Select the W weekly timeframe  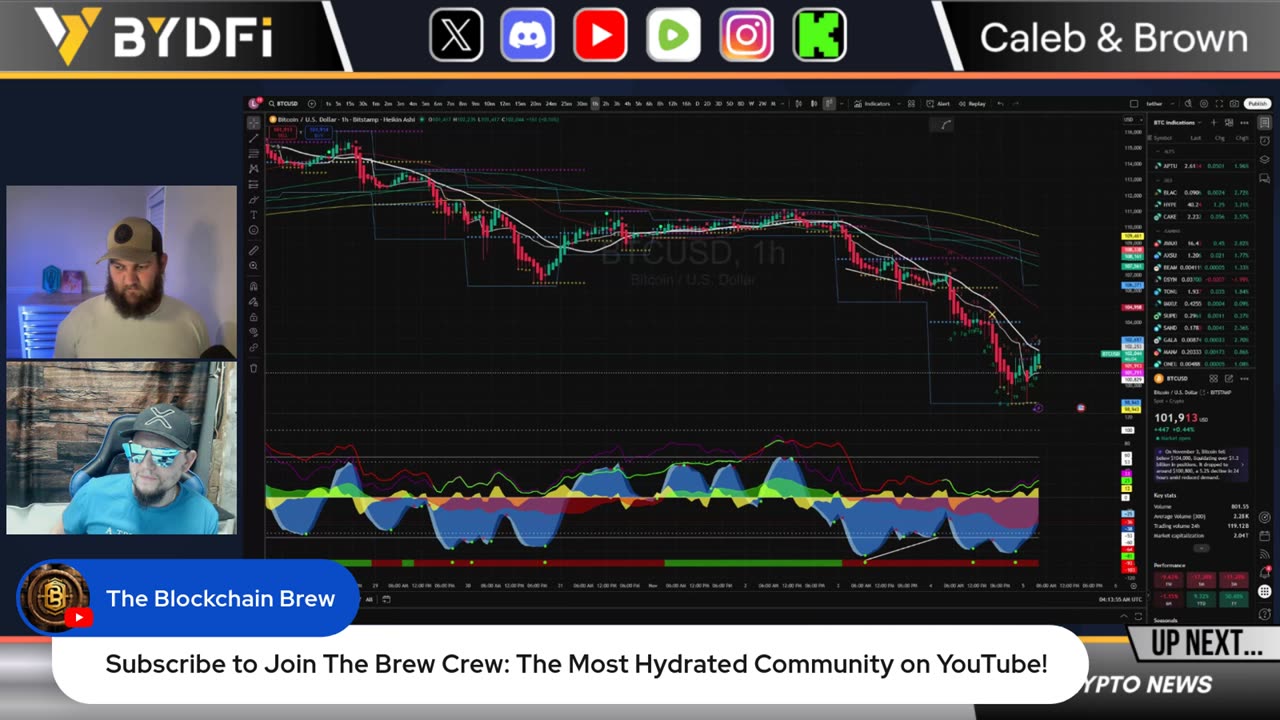point(751,103)
